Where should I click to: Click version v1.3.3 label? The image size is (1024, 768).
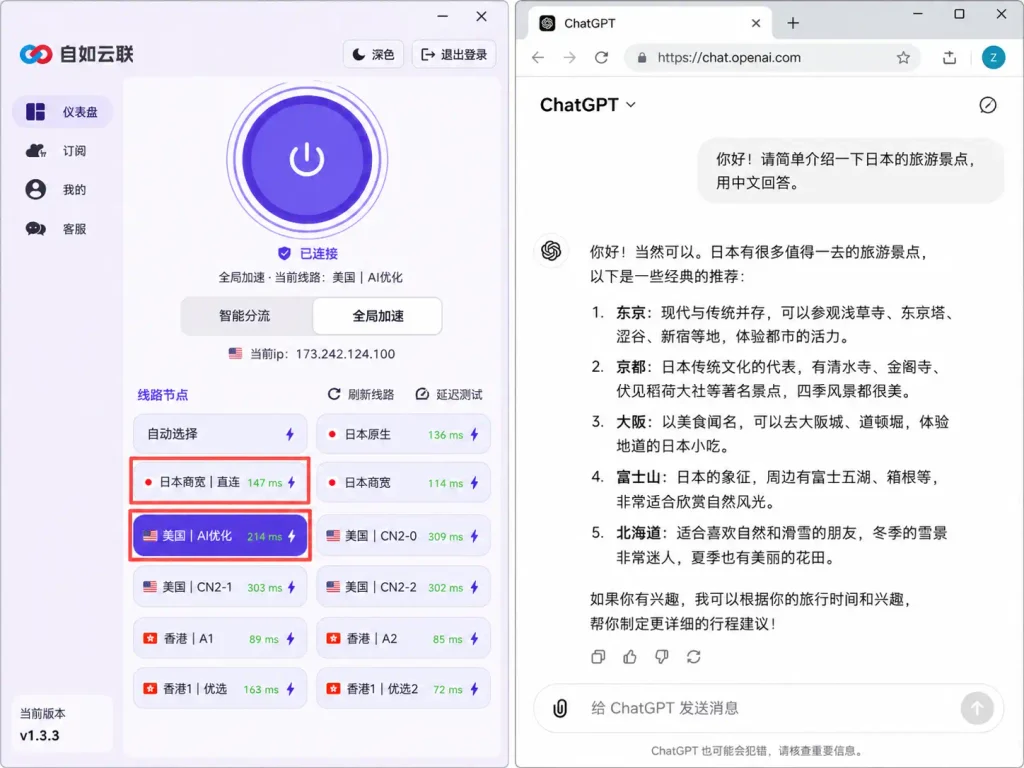39,735
